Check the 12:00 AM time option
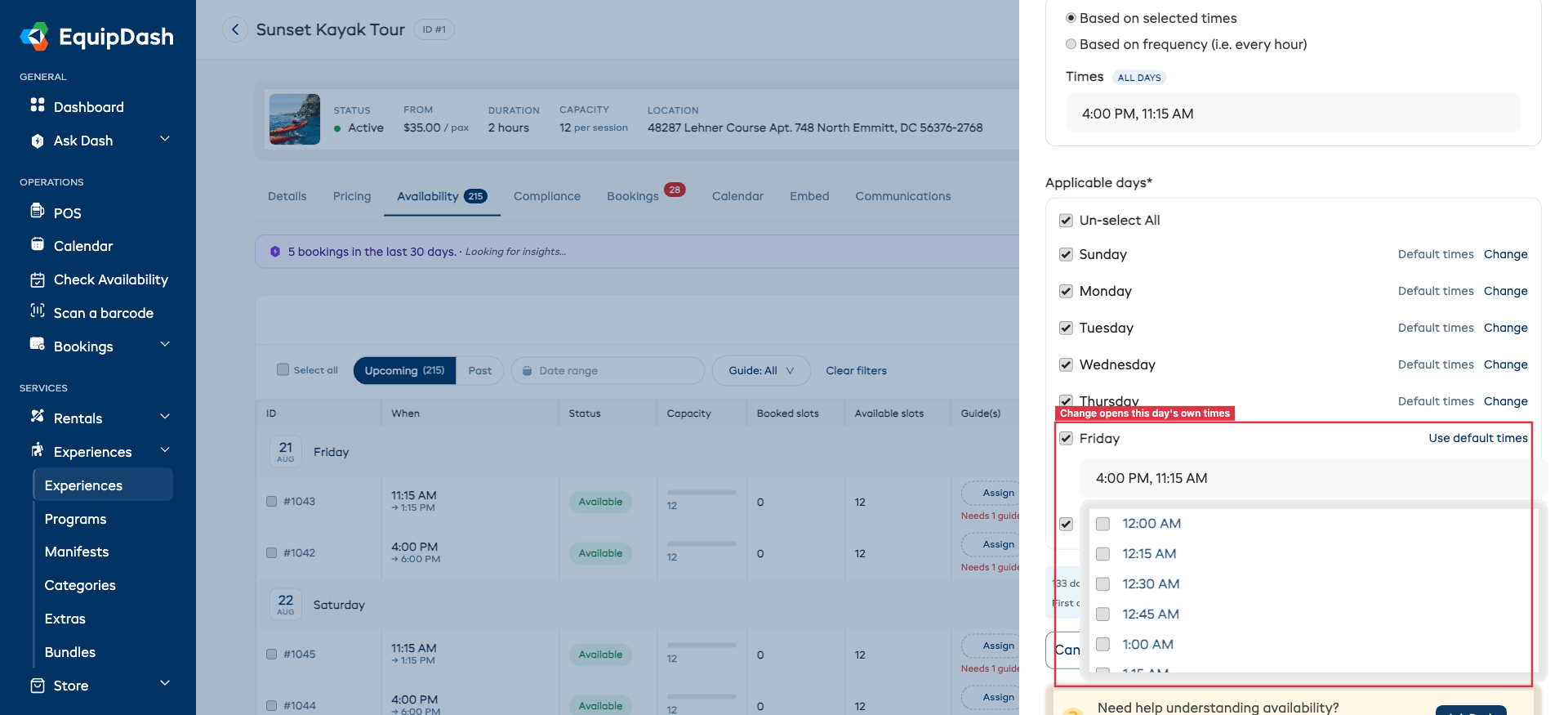This screenshot has width=1568, height=715. [x=1102, y=524]
